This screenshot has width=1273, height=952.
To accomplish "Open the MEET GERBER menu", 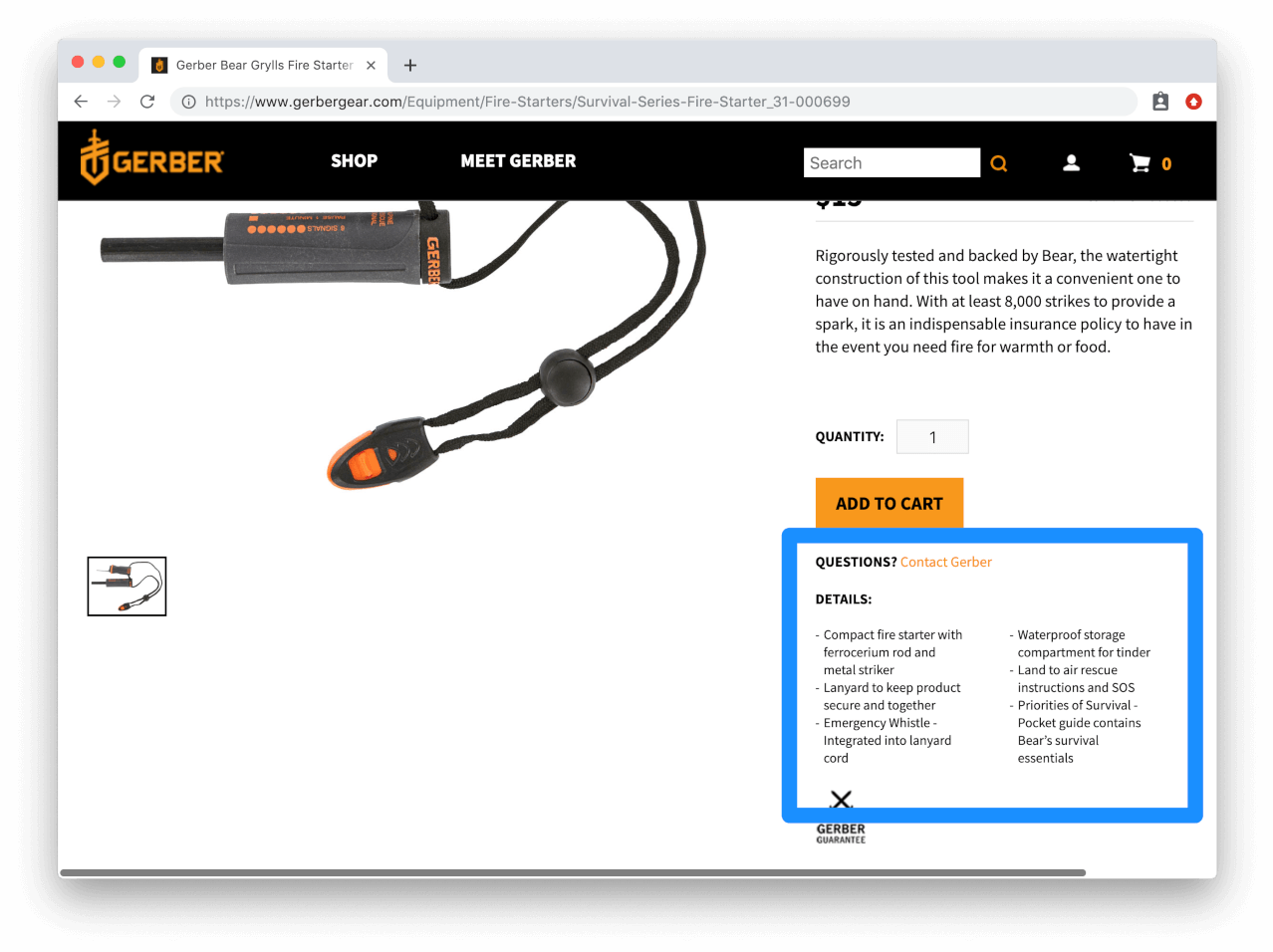I will [x=518, y=161].
